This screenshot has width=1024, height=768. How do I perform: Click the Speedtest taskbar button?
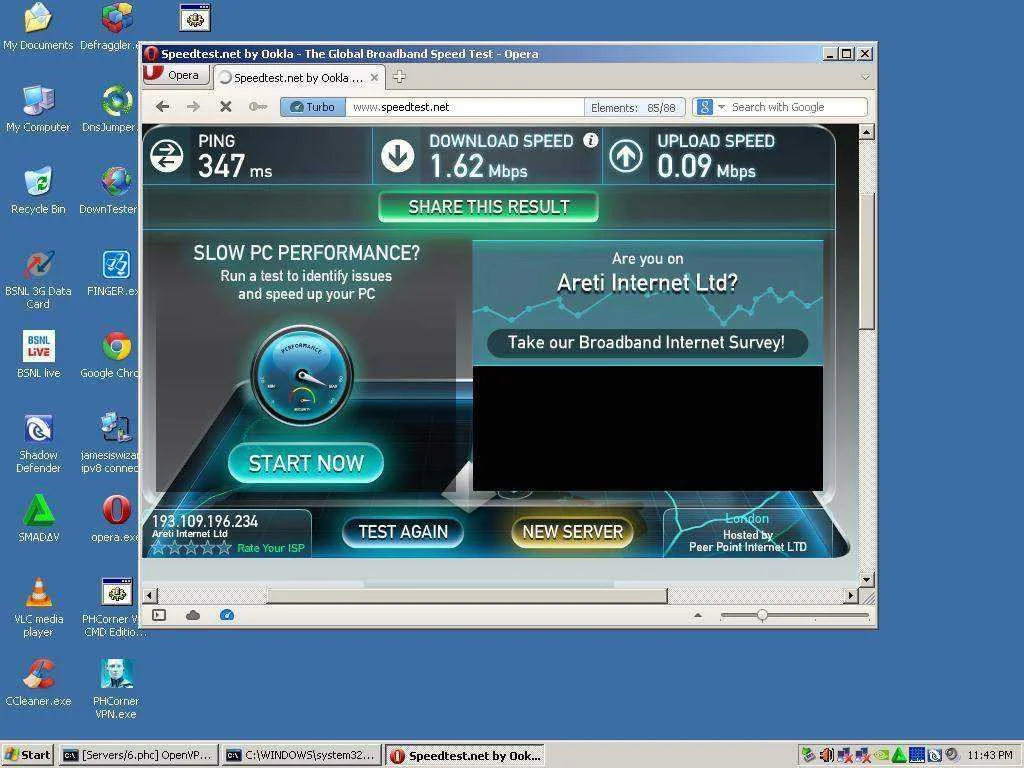466,756
